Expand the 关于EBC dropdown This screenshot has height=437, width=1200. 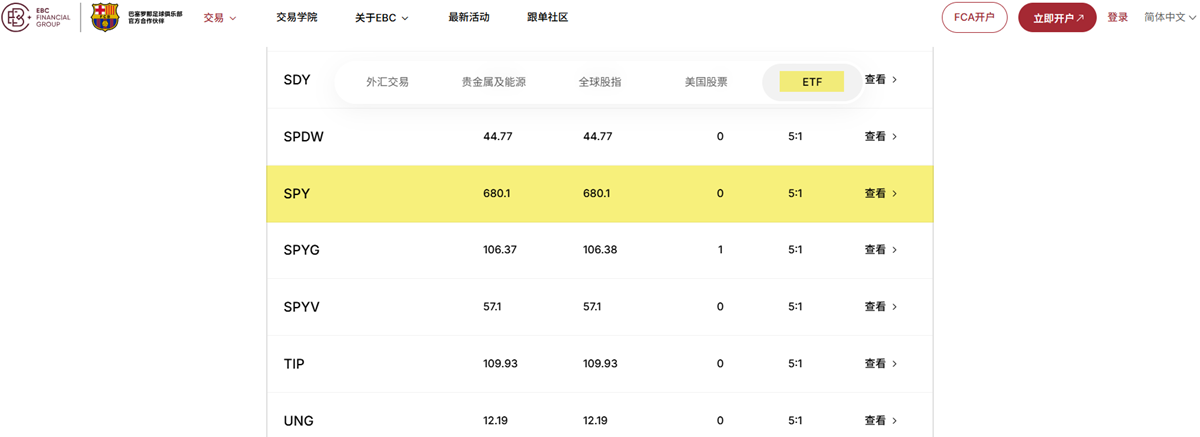pyautogui.click(x=382, y=18)
